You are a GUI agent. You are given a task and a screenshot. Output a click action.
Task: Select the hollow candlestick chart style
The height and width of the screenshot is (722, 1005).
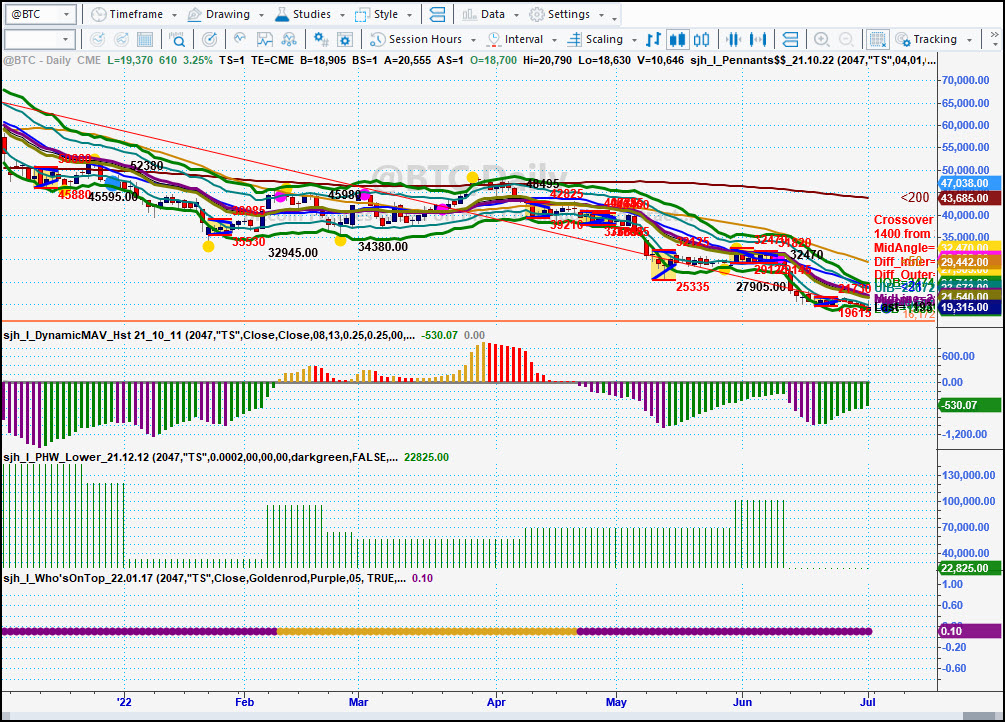[x=702, y=40]
